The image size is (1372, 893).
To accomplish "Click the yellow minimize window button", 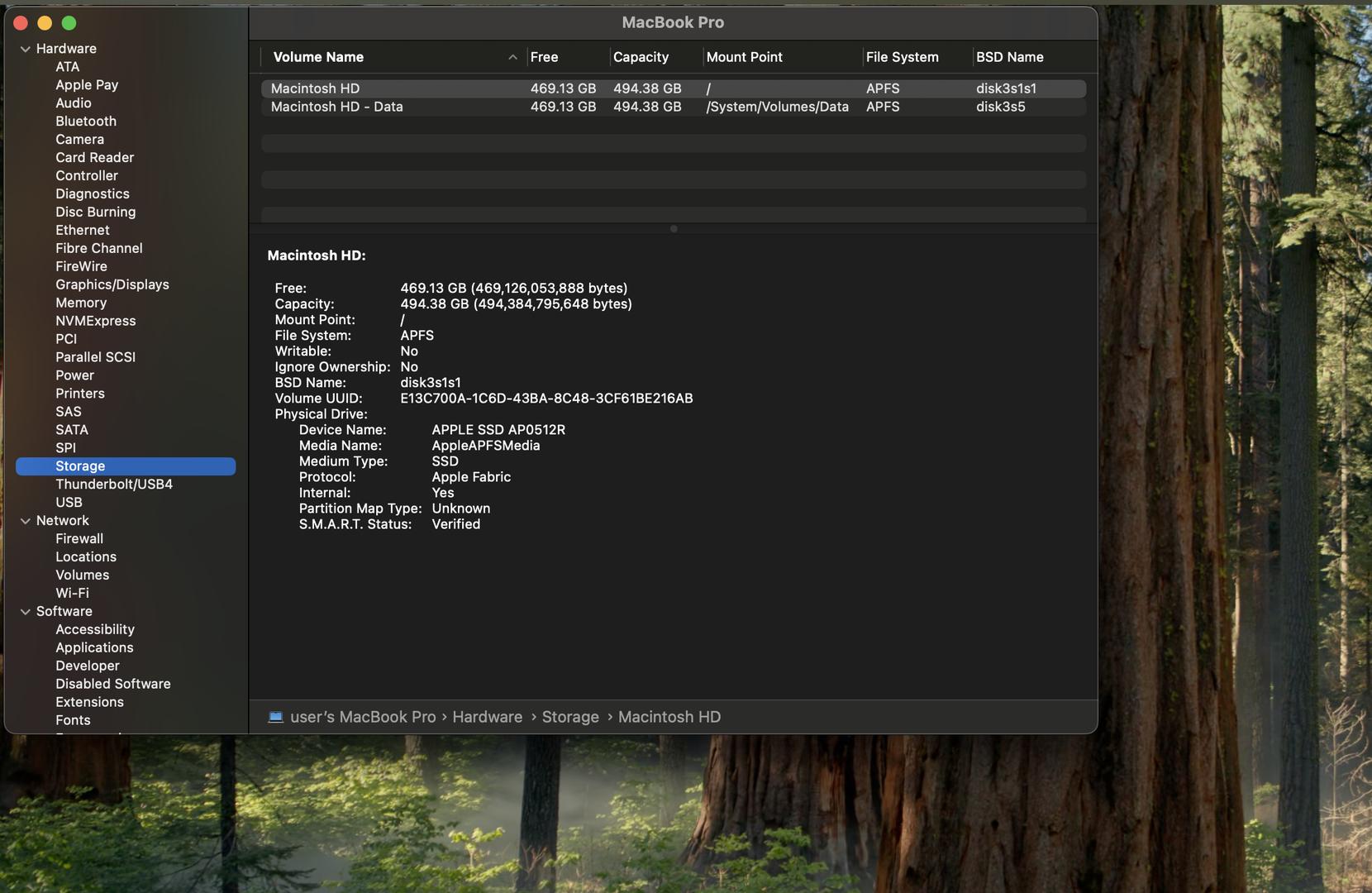I will click(x=45, y=23).
